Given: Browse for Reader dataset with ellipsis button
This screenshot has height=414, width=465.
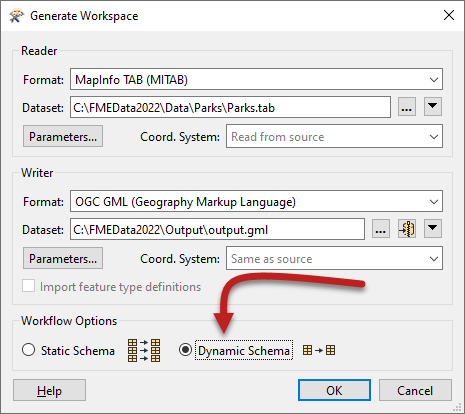Looking at the screenshot, I should point(407,107).
